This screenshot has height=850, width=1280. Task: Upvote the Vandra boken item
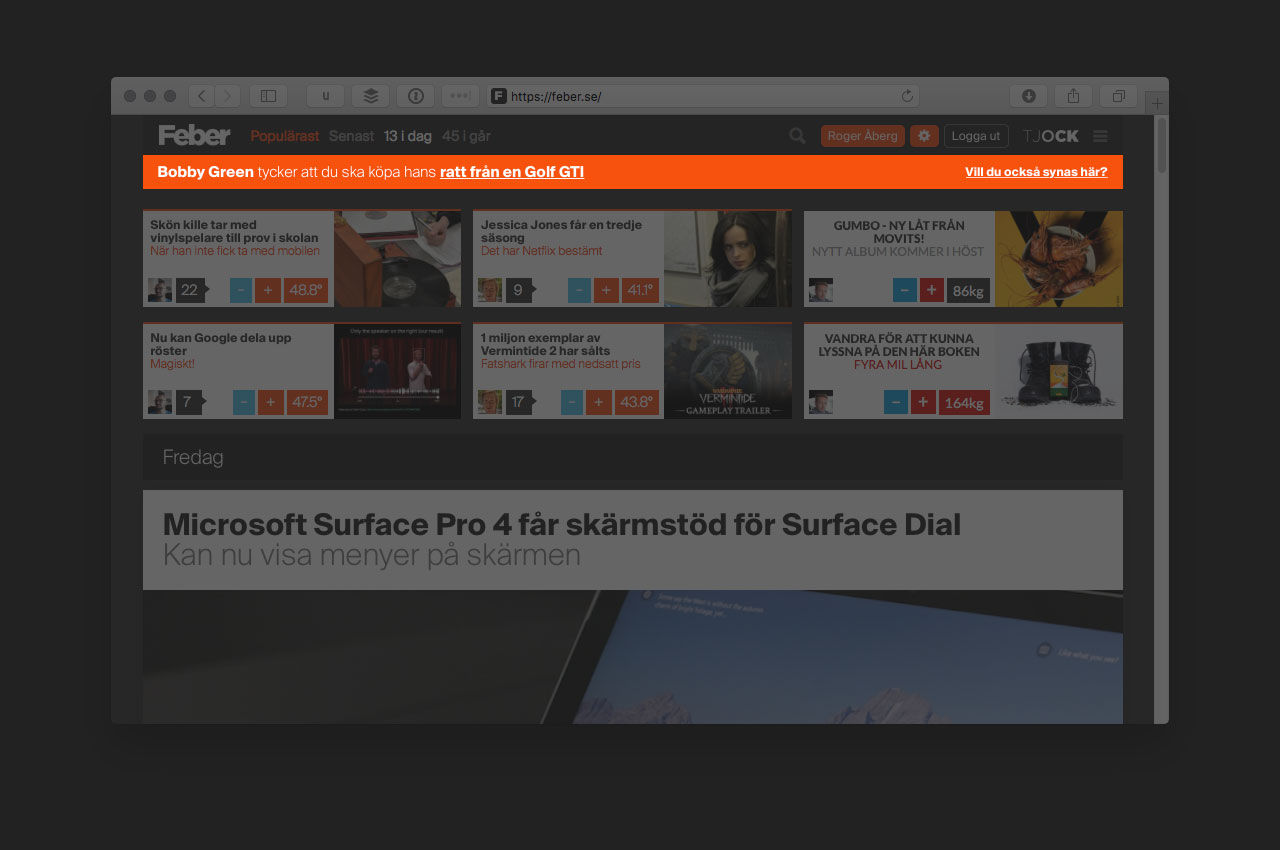[923, 402]
